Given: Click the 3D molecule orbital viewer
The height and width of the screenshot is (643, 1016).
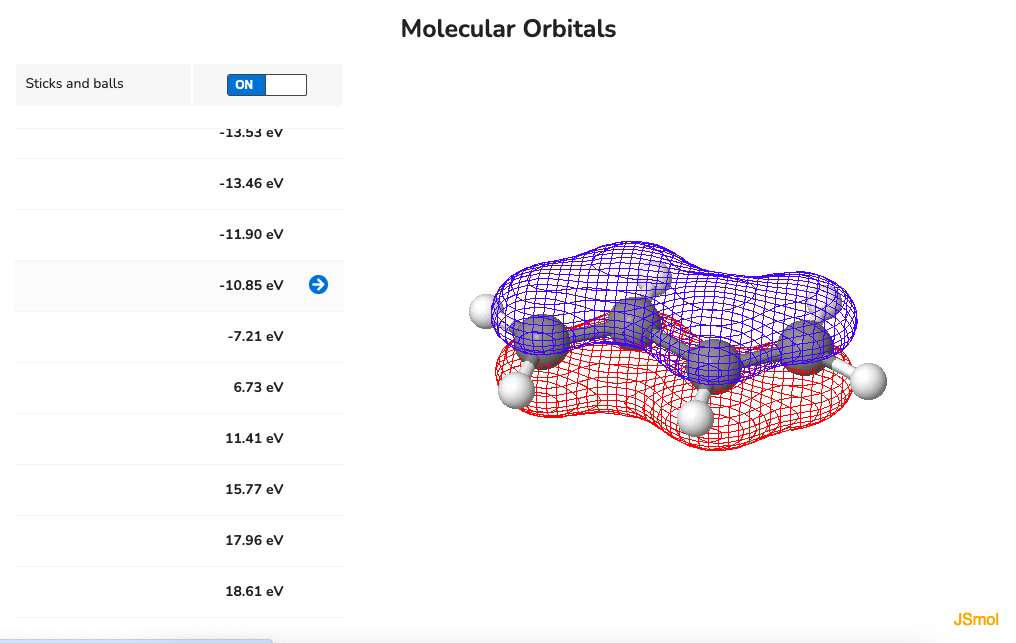Looking at the screenshot, I should (x=678, y=344).
